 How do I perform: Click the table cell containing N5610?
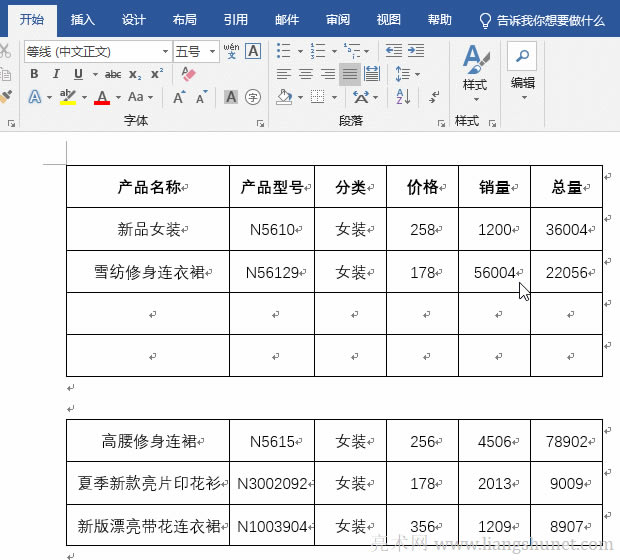click(272, 230)
